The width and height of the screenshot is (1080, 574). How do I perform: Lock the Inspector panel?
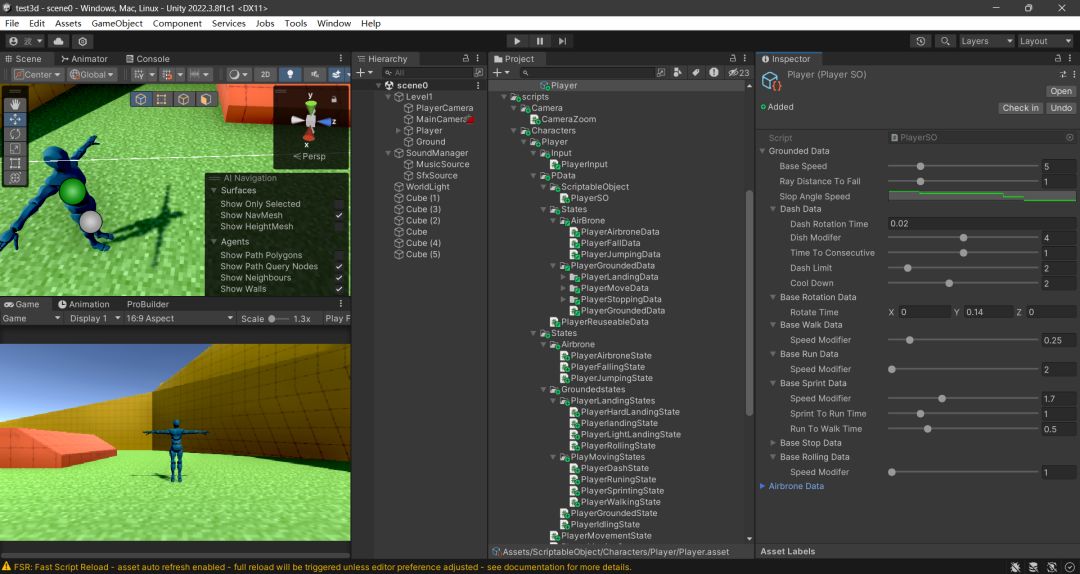[1055, 59]
